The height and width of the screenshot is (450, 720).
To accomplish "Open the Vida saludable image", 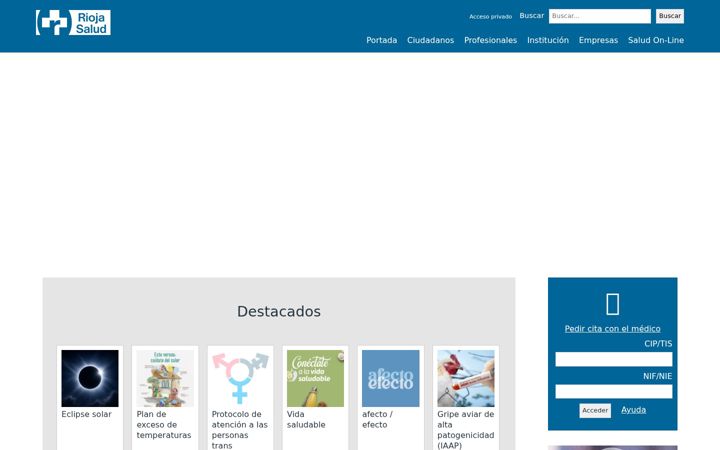I will coord(315,378).
